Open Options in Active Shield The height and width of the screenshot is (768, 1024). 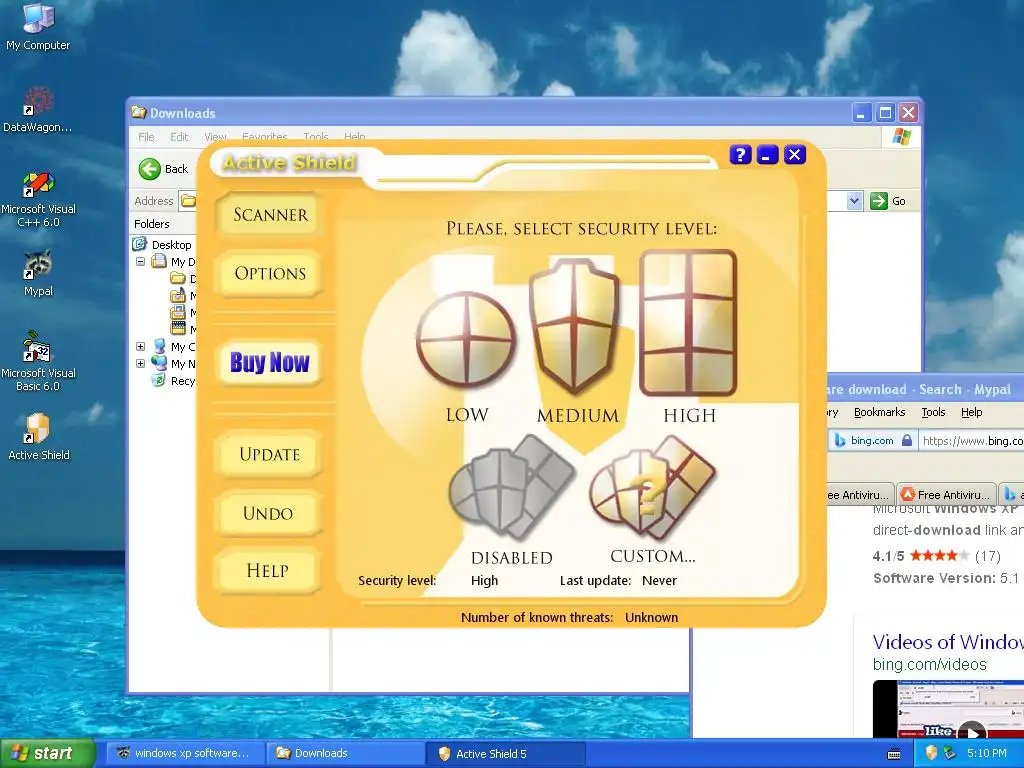coord(270,274)
